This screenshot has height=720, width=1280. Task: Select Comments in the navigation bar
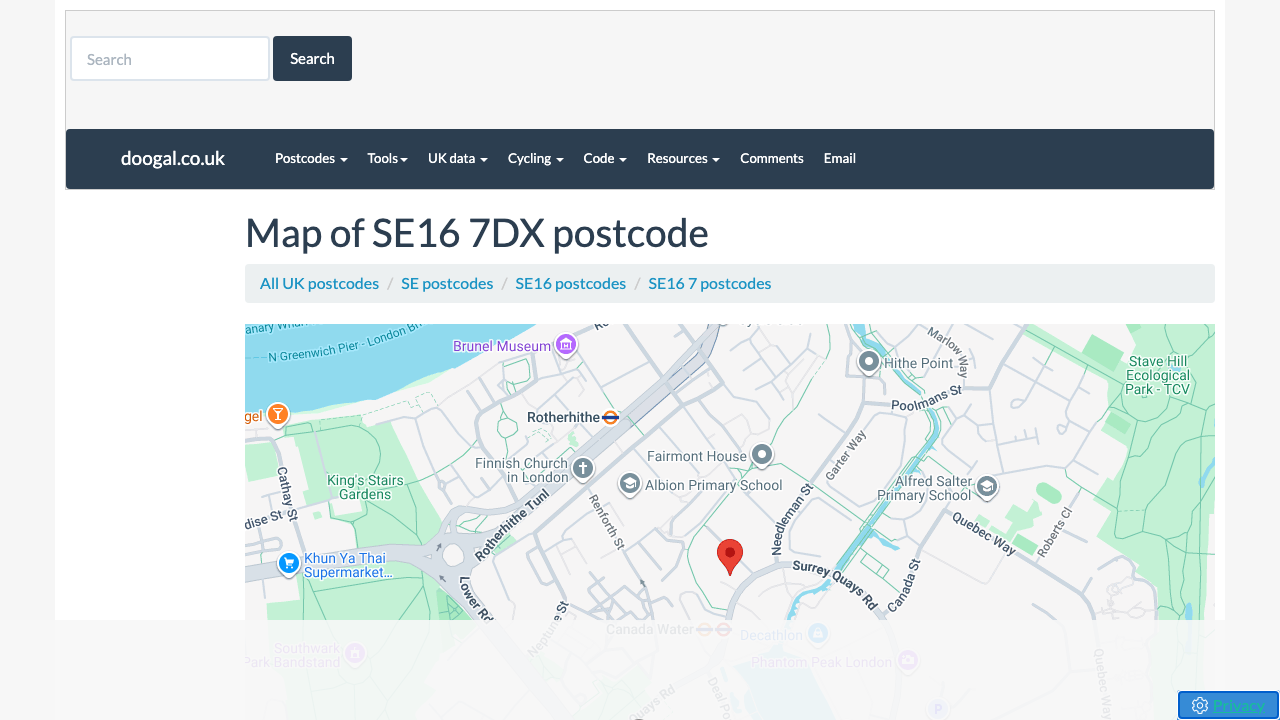(771, 158)
